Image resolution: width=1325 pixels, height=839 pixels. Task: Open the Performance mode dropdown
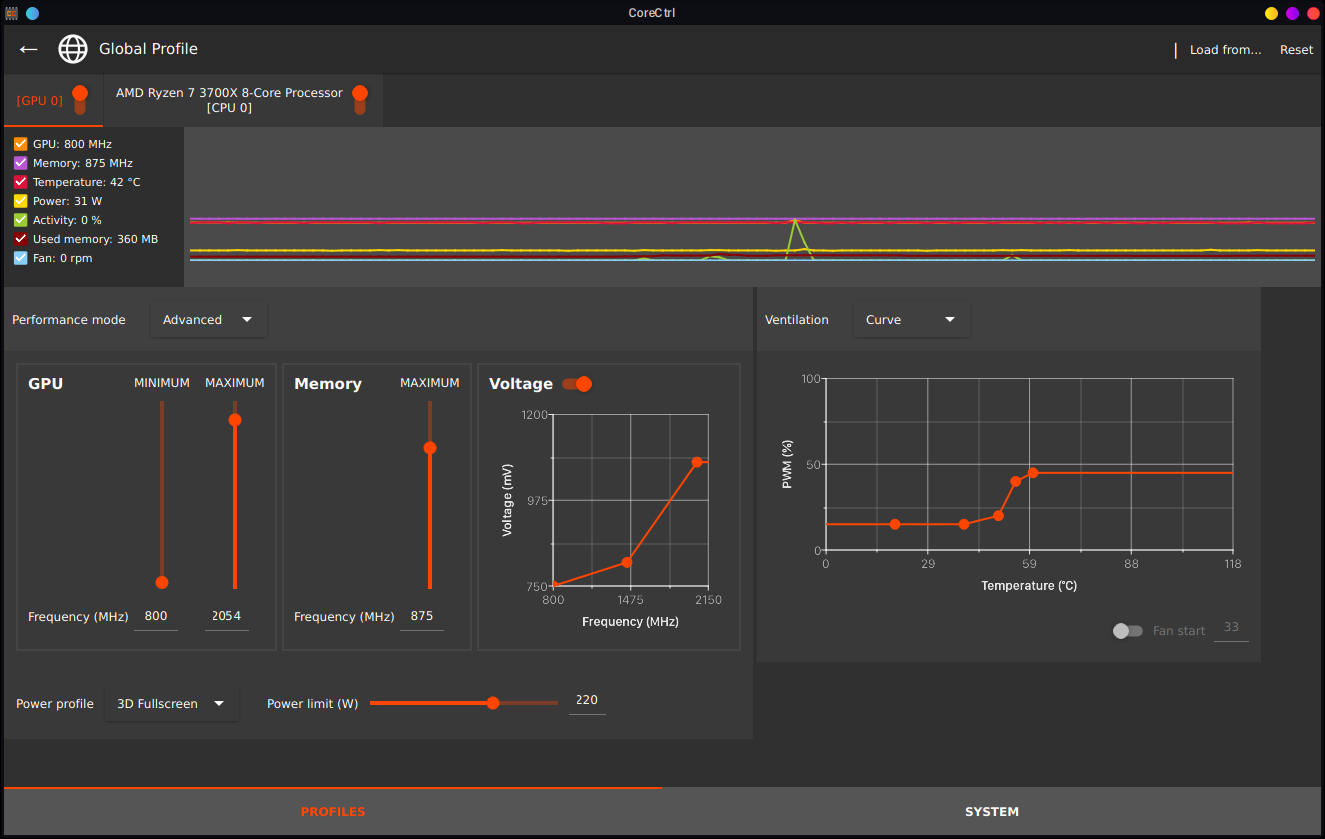tap(208, 319)
